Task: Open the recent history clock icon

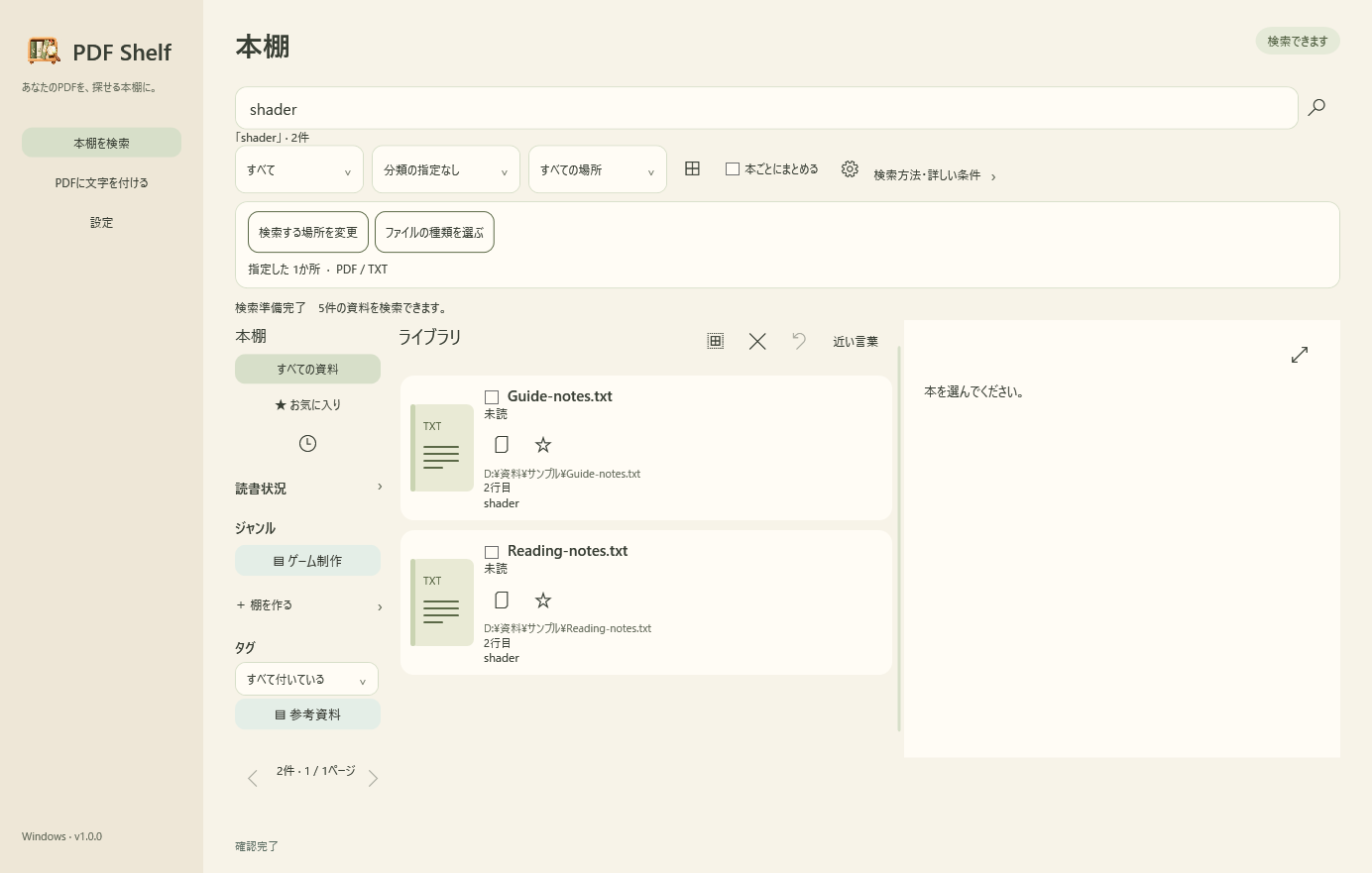Action: 307,443
